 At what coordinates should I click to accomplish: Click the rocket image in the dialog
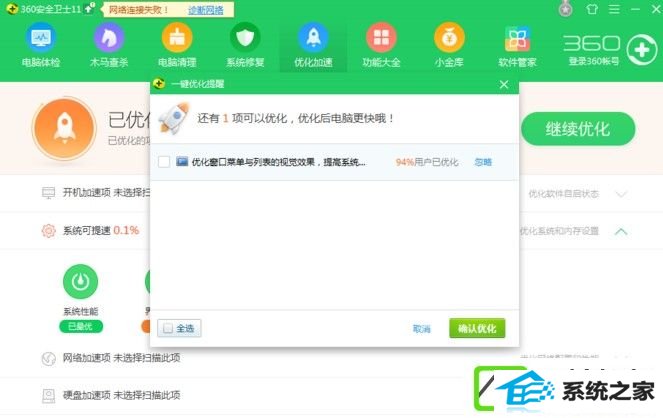(174, 118)
